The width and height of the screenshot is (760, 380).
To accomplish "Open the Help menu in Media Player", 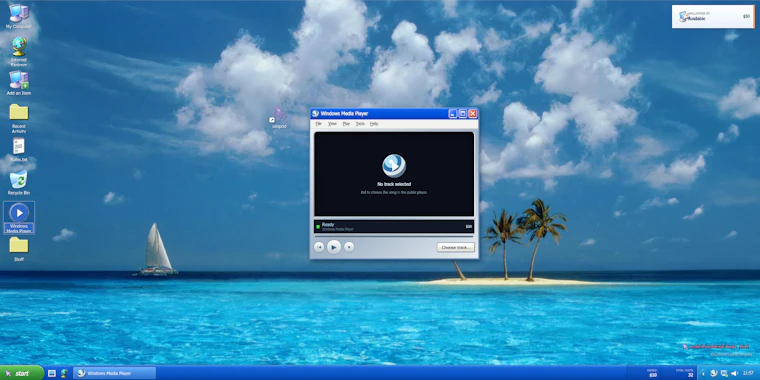I will pos(374,124).
